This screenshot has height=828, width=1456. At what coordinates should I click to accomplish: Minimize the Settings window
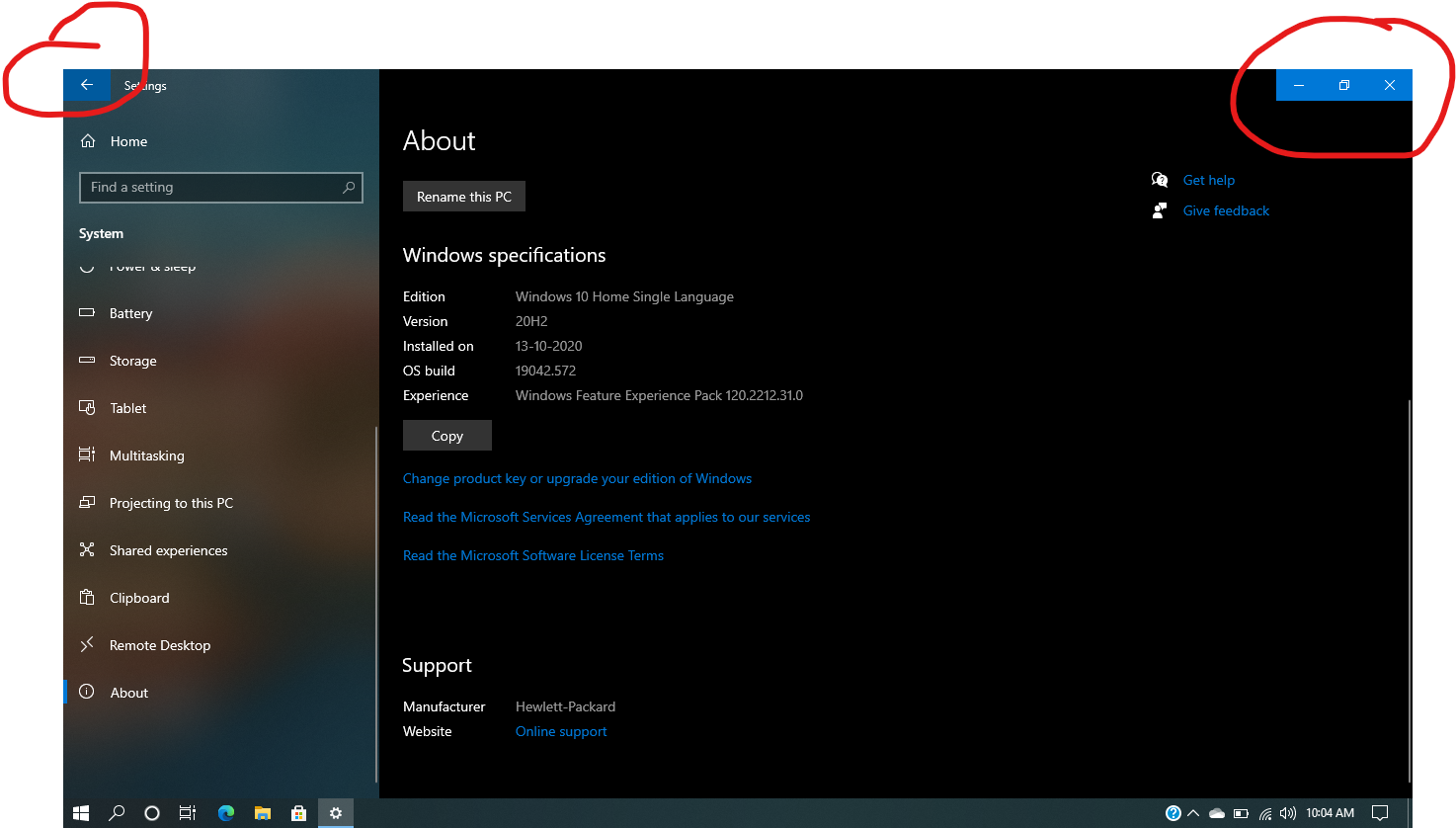[x=1299, y=85]
